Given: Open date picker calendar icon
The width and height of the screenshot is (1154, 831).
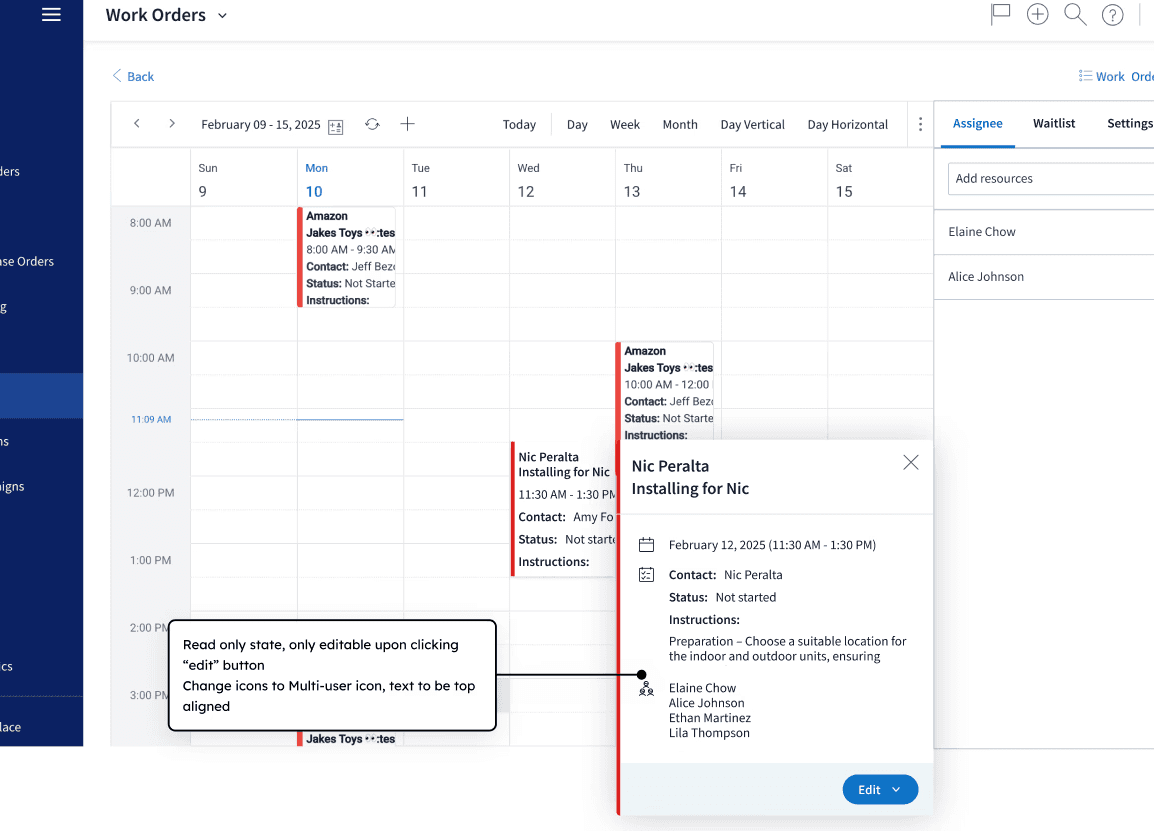Looking at the screenshot, I should pos(336,127).
